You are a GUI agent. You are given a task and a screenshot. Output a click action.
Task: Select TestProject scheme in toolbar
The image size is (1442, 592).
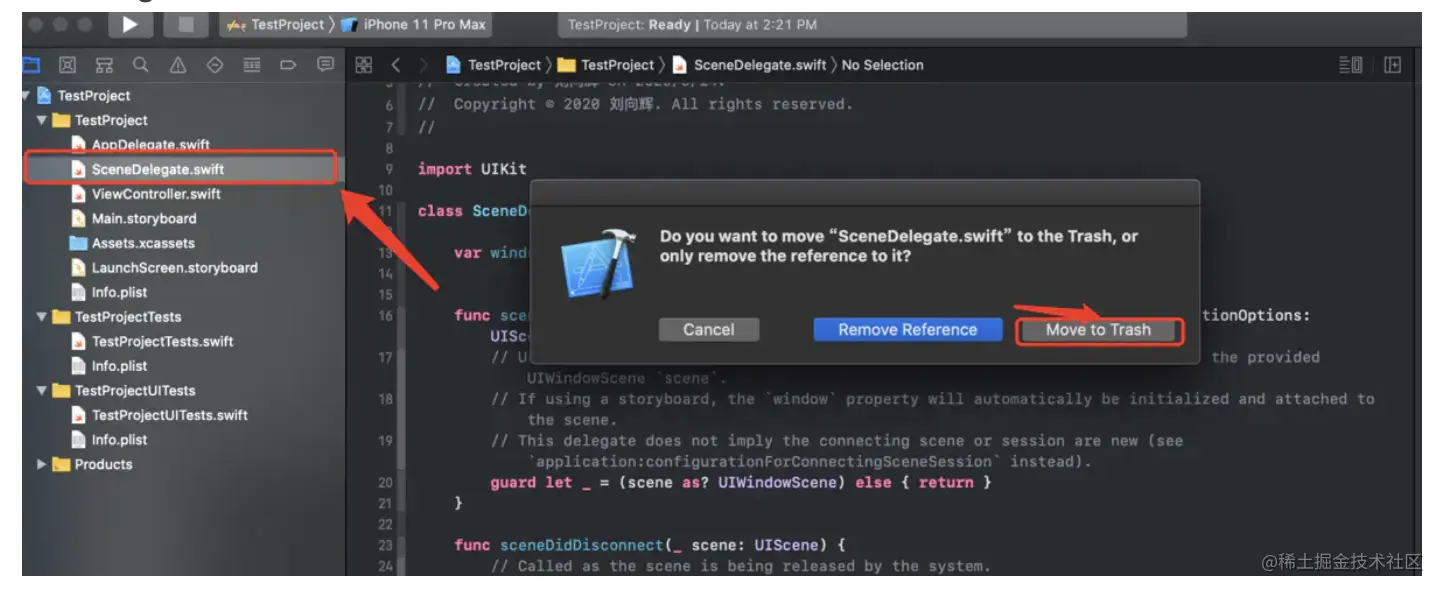pos(276,24)
